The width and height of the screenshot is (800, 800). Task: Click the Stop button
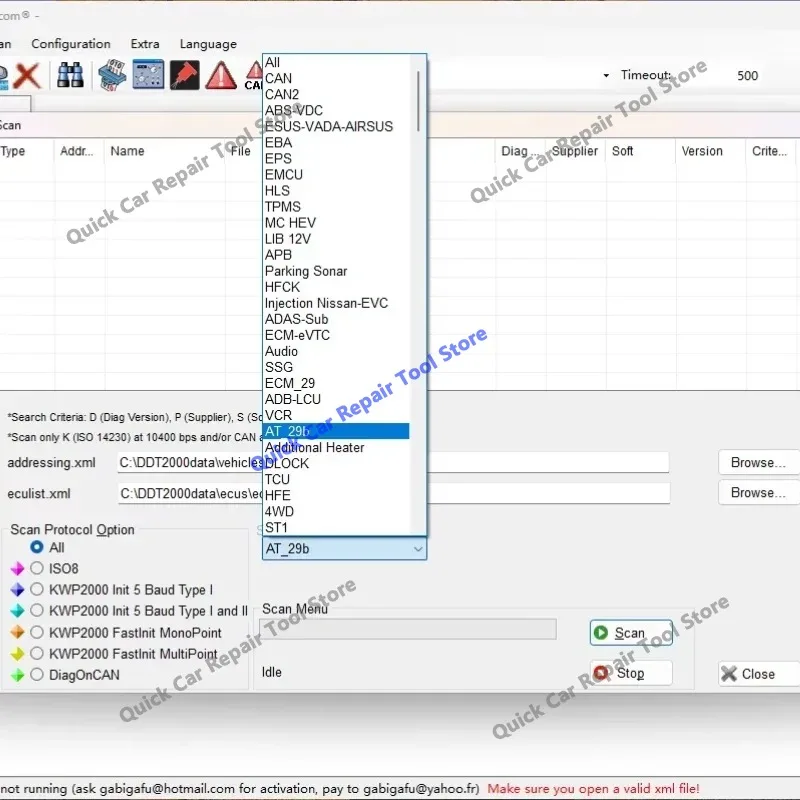631,673
